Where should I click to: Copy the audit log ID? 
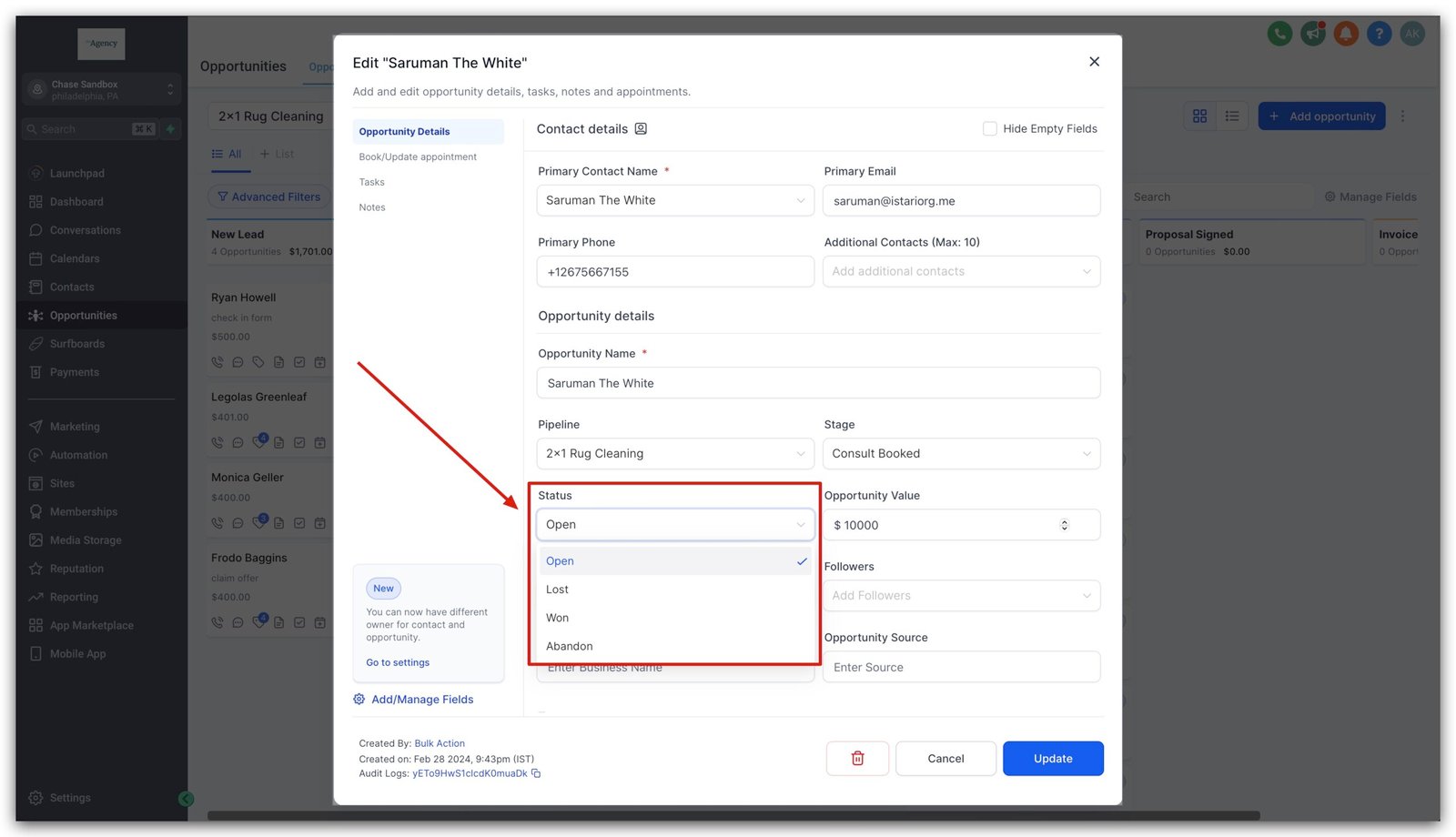536,773
